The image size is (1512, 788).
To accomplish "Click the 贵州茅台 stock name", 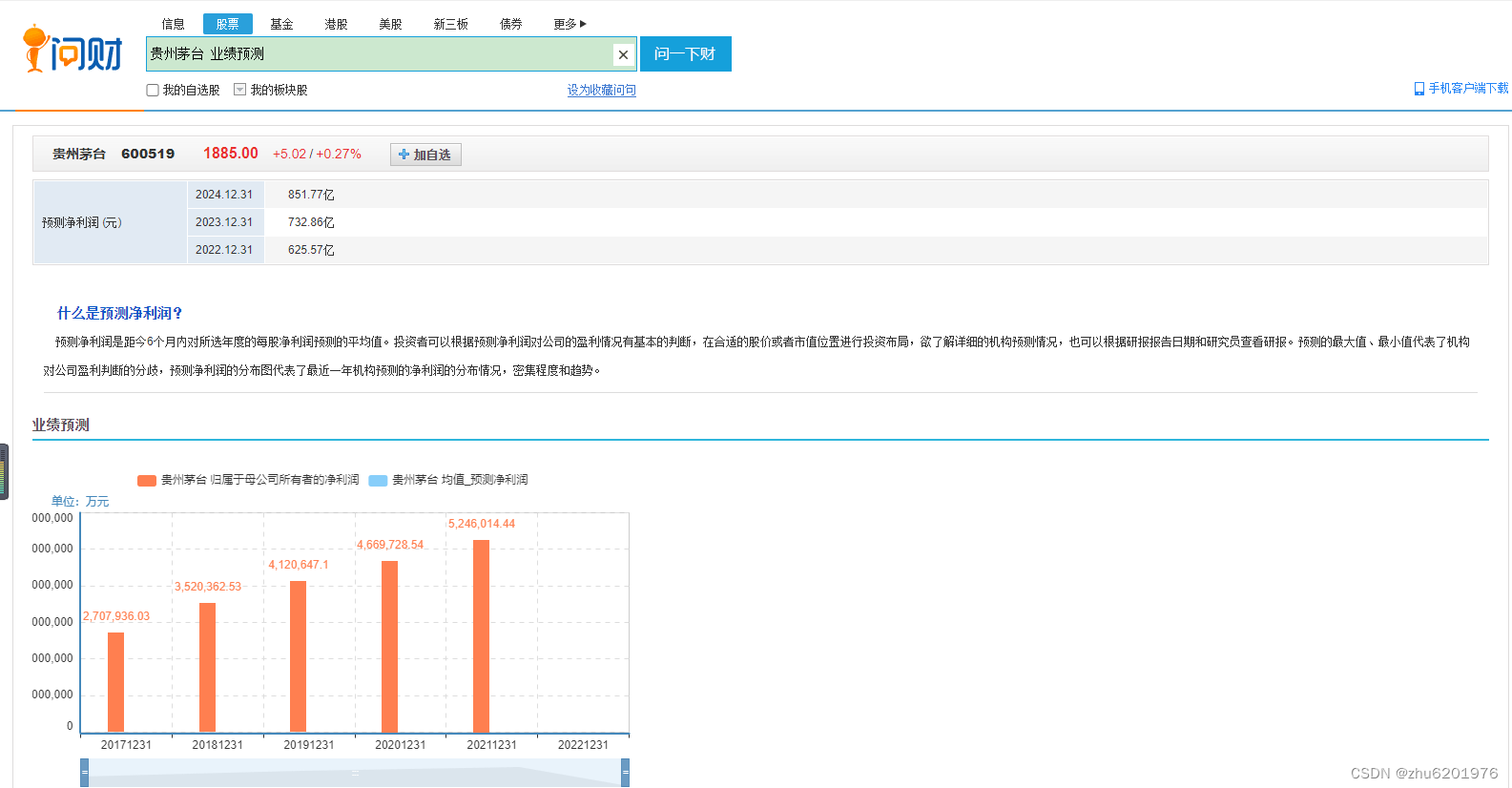I will [79, 154].
